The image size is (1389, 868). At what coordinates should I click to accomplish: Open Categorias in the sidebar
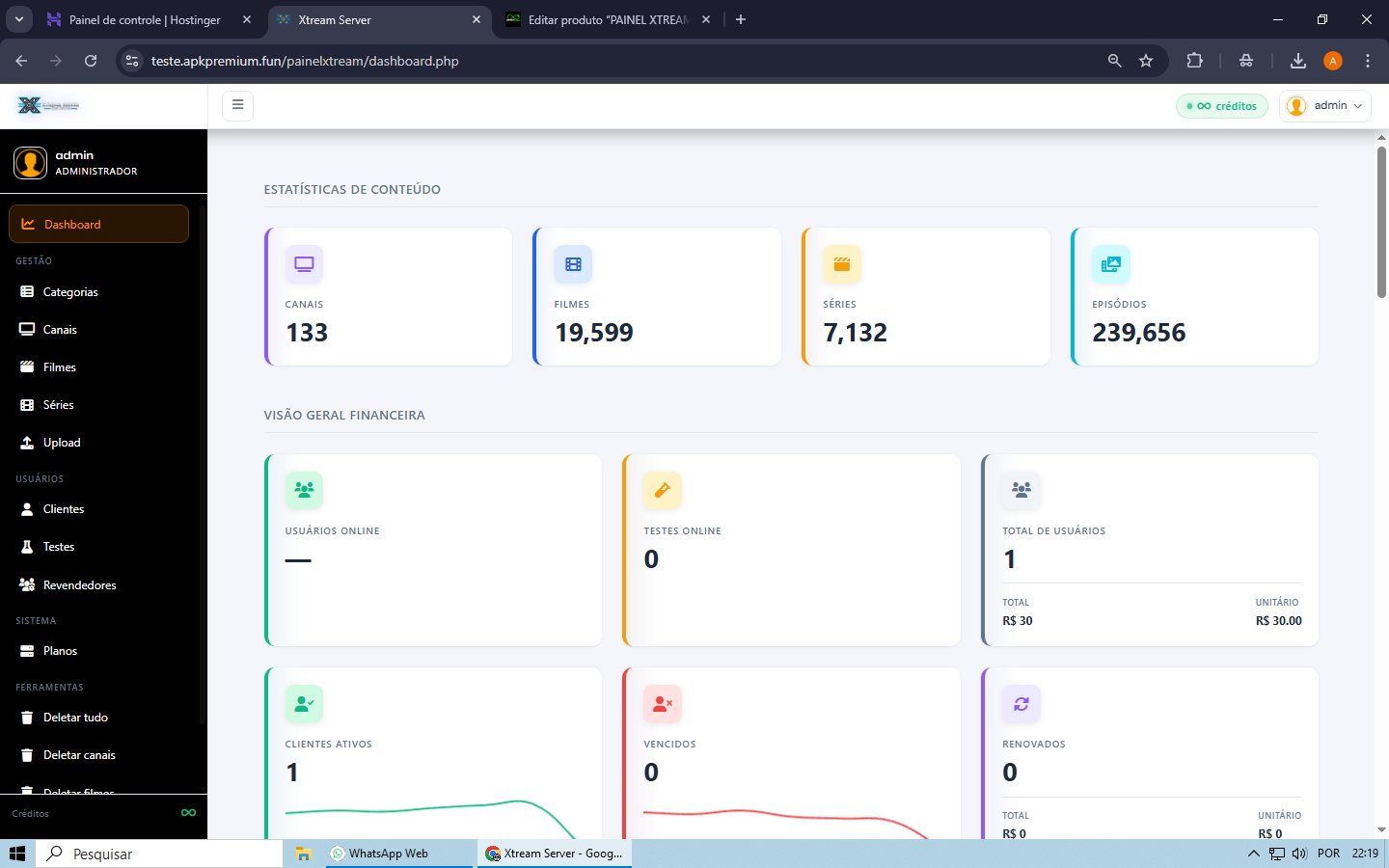[70, 292]
